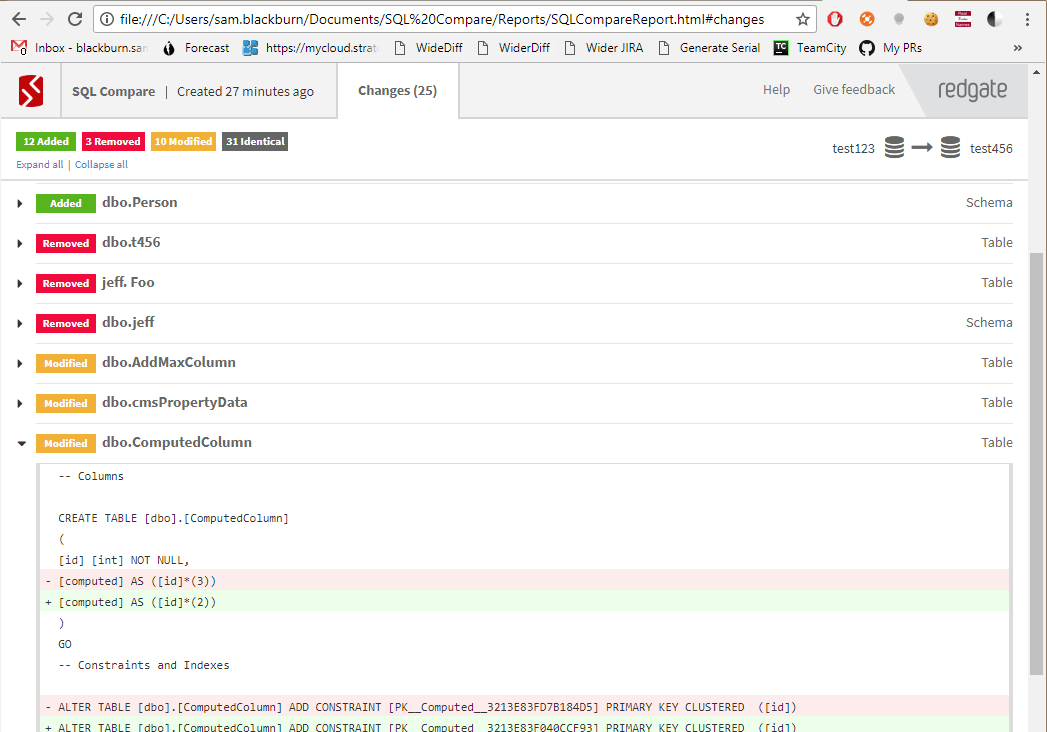The height and width of the screenshot is (732, 1047).
Task: Go back using the browser back arrow
Action: click(19, 19)
